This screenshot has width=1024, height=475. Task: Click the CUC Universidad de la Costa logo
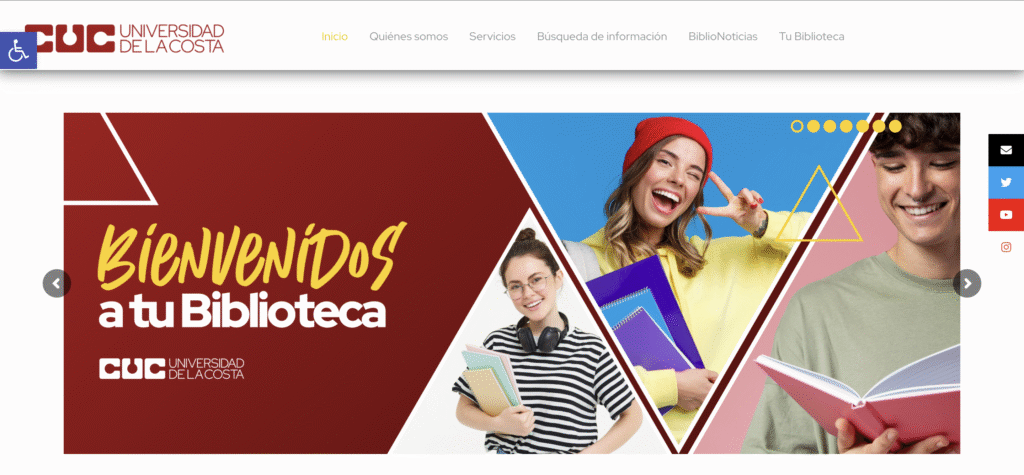coord(124,38)
